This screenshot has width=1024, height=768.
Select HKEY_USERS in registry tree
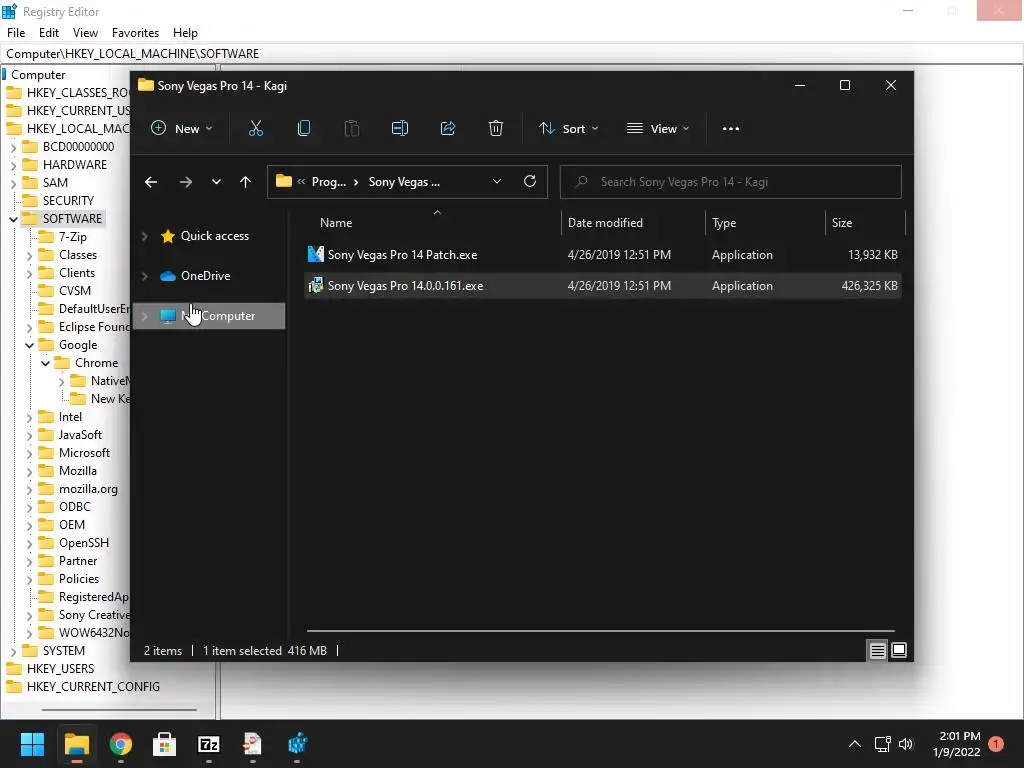coord(60,669)
